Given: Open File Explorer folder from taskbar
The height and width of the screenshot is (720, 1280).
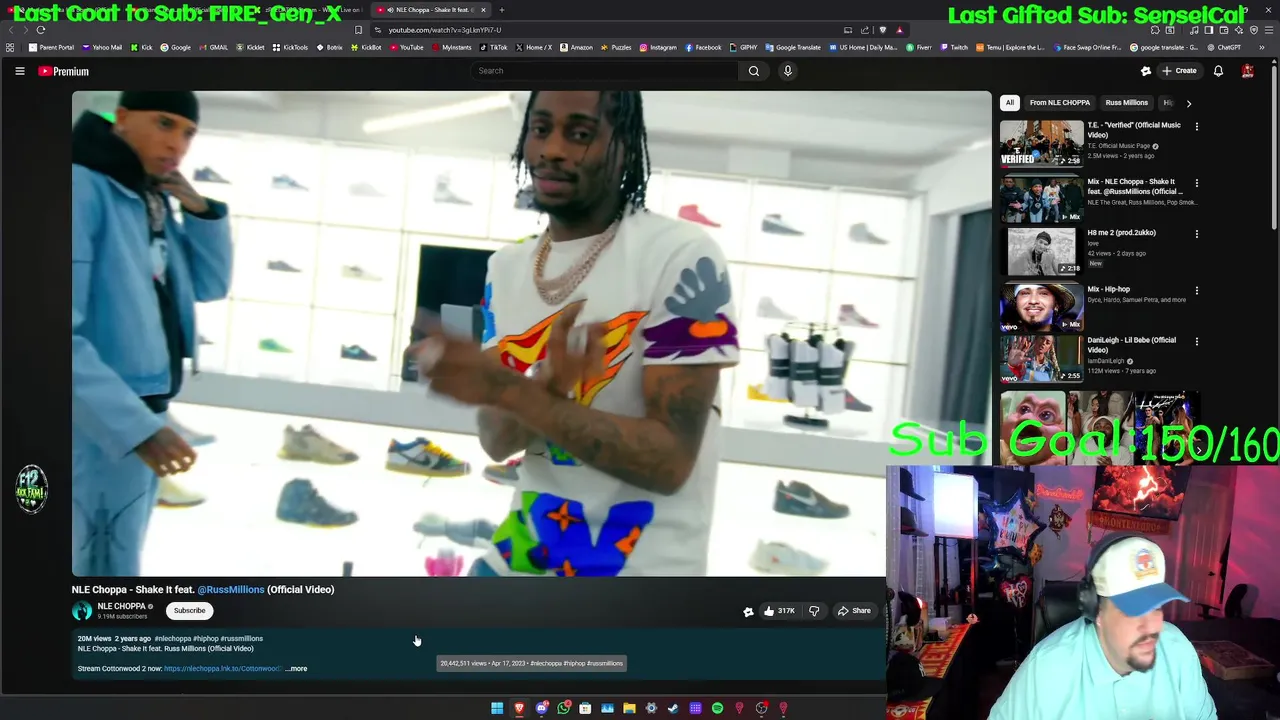Looking at the screenshot, I should click(x=629, y=708).
